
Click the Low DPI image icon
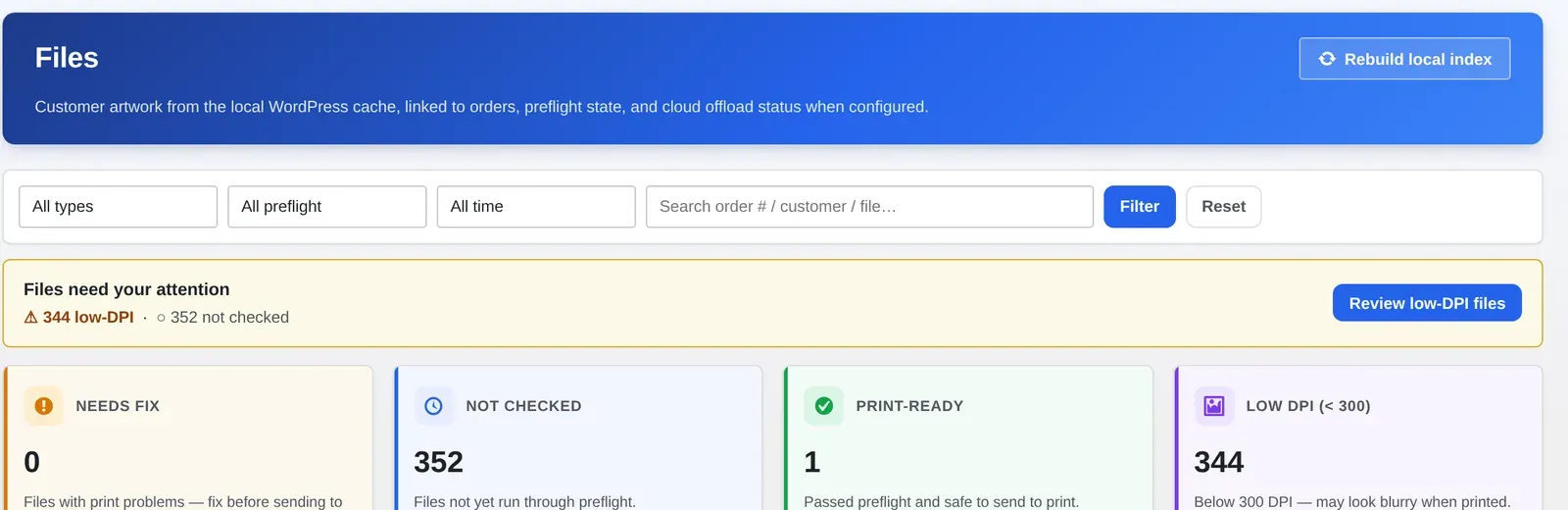pyautogui.click(x=1214, y=406)
